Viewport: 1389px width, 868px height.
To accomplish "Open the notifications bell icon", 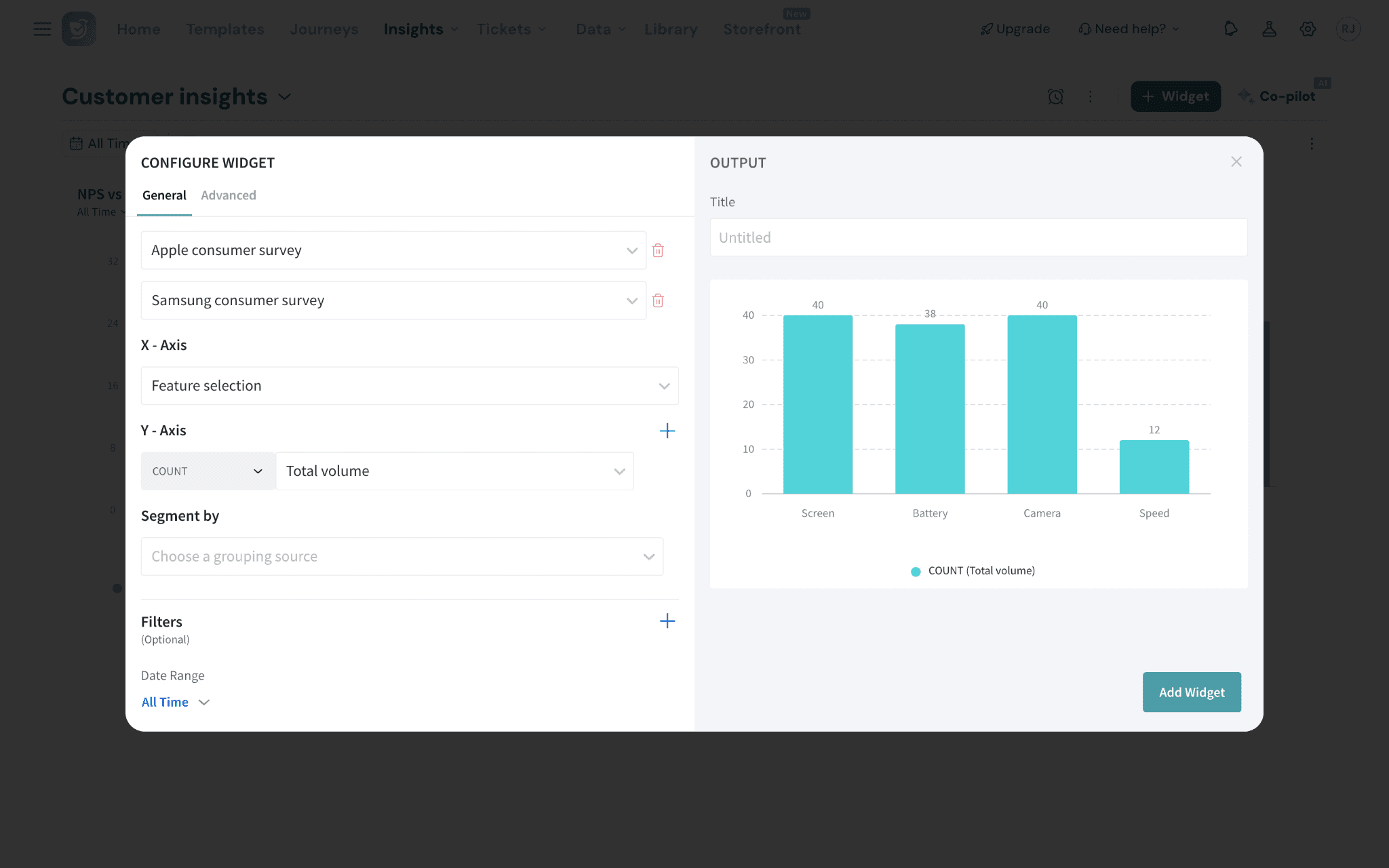I will pyautogui.click(x=1230, y=28).
